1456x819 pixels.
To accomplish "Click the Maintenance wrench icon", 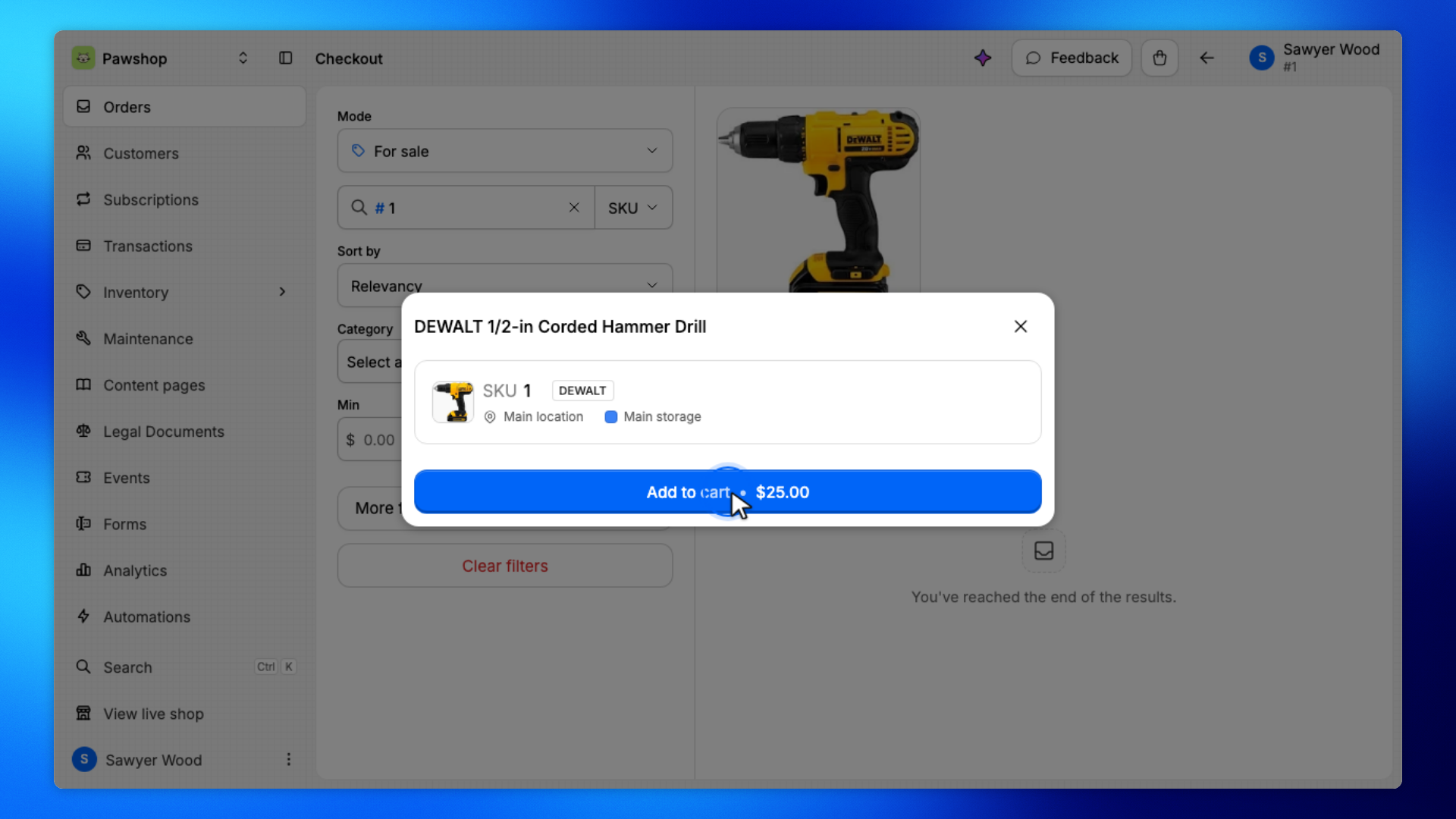I will tap(83, 337).
